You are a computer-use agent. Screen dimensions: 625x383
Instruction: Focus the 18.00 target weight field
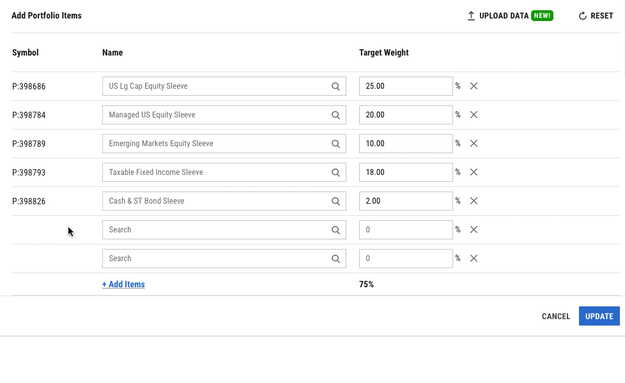[x=406, y=172]
